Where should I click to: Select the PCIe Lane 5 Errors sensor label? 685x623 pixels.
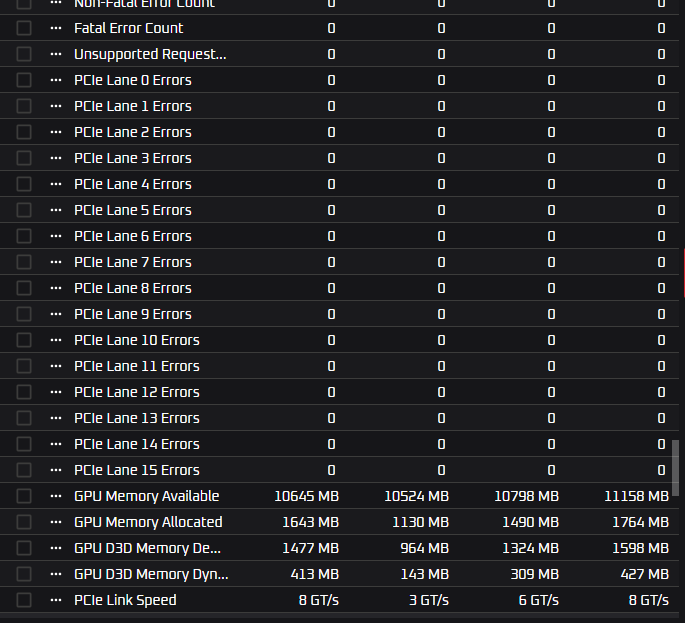click(x=133, y=210)
